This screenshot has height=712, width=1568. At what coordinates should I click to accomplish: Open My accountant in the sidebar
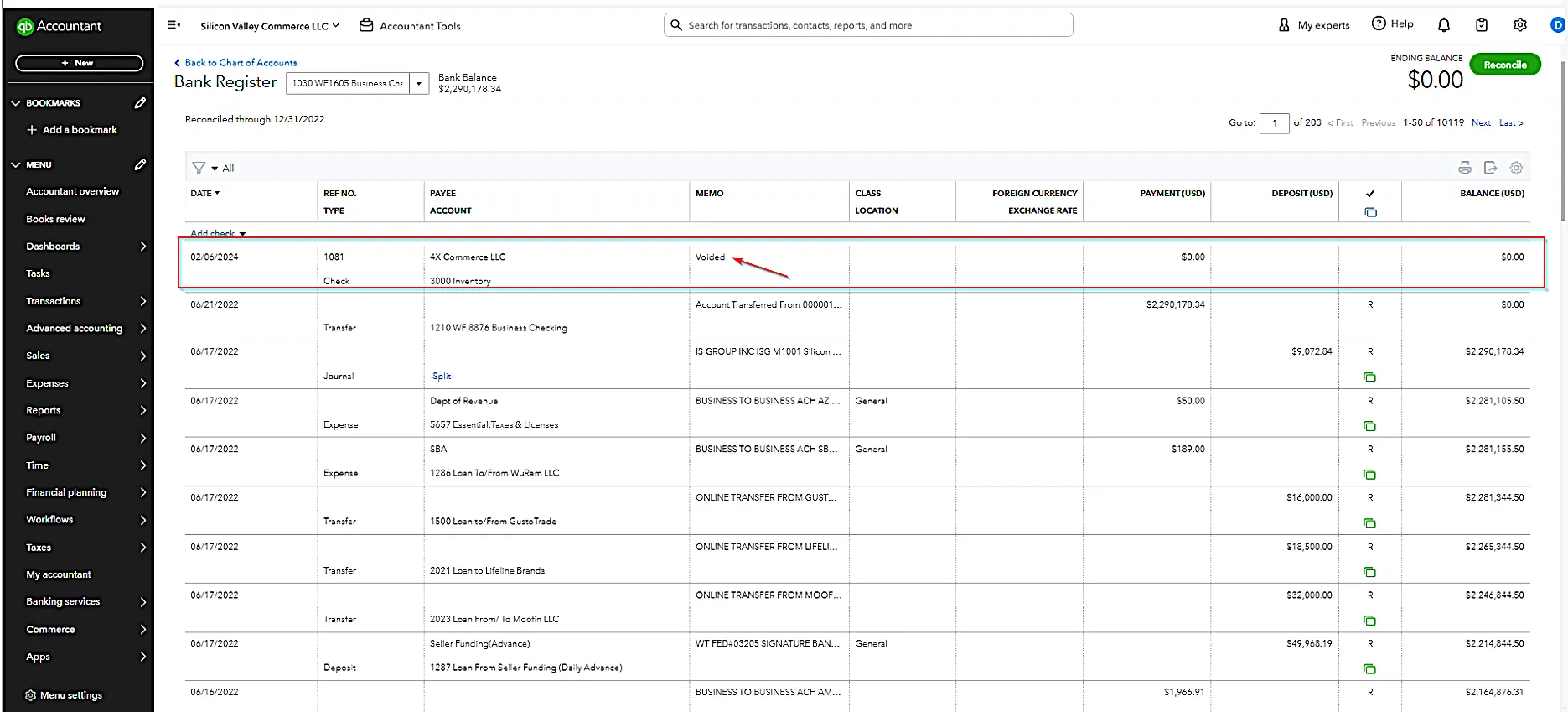coord(59,574)
